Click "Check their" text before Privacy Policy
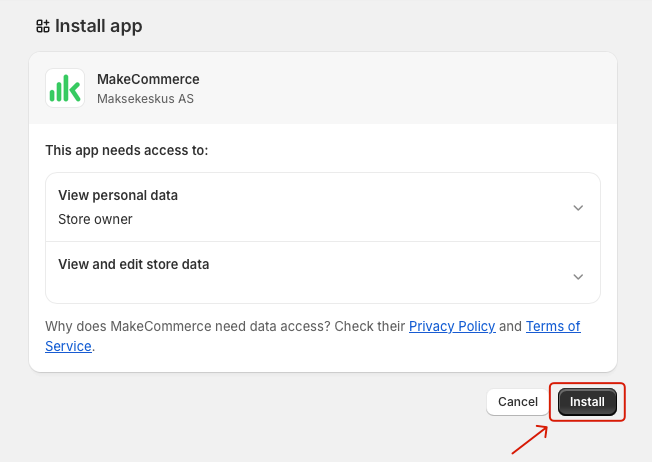The image size is (652, 462). 371,326
